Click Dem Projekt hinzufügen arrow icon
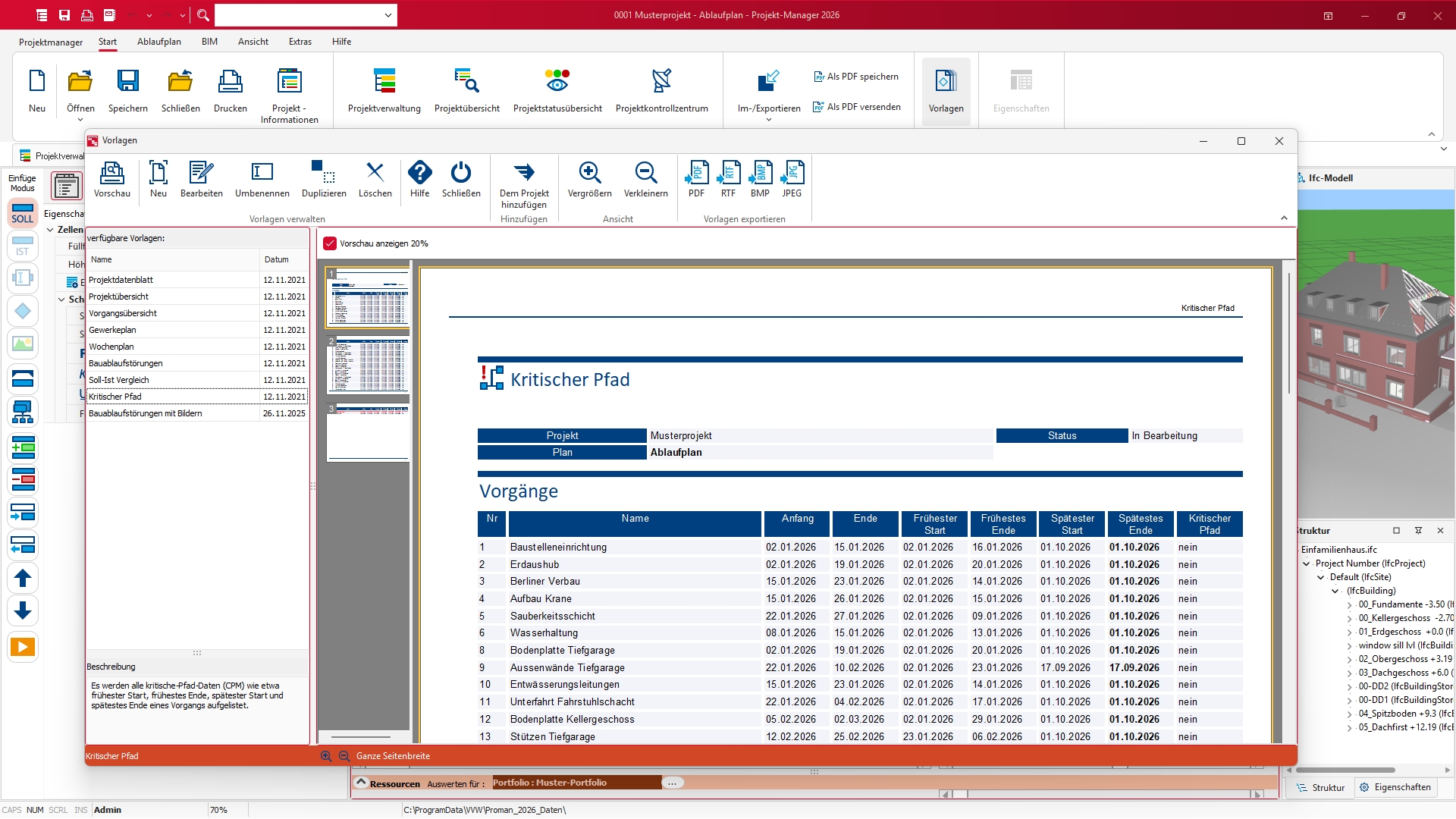This screenshot has width=1456, height=819. tap(524, 173)
